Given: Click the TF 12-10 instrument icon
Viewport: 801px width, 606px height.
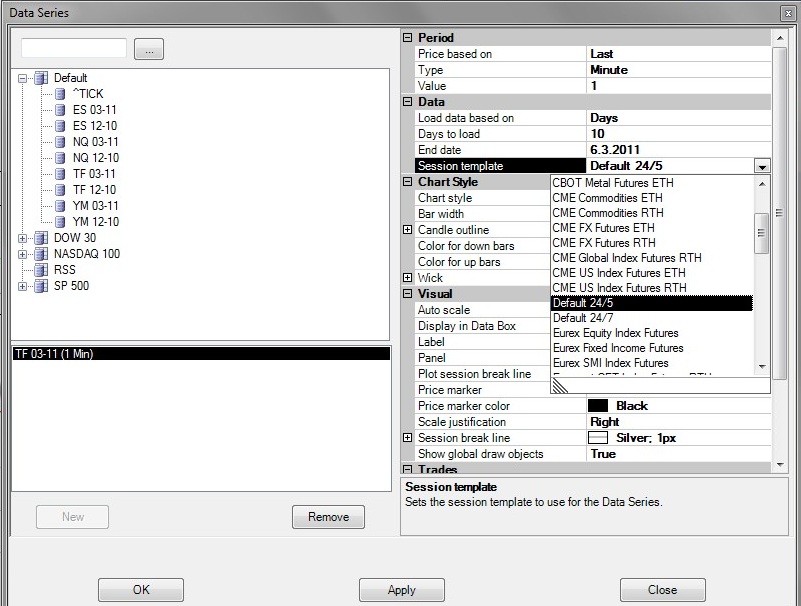Looking at the screenshot, I should 61,190.
